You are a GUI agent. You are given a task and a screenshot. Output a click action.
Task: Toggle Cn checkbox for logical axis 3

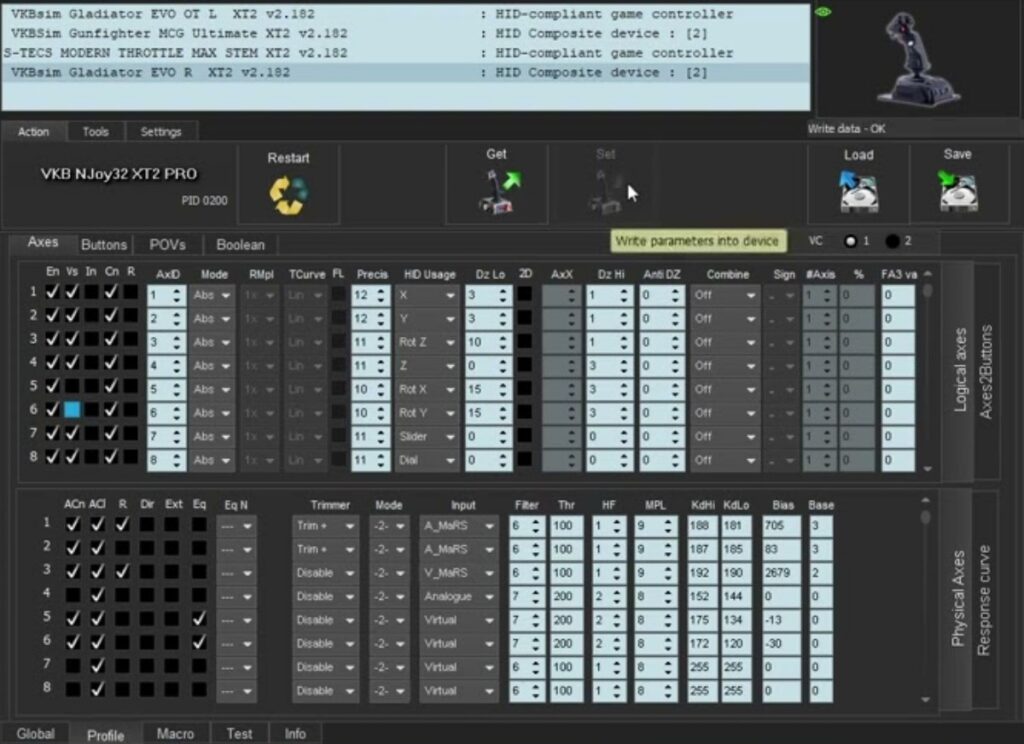(x=111, y=339)
